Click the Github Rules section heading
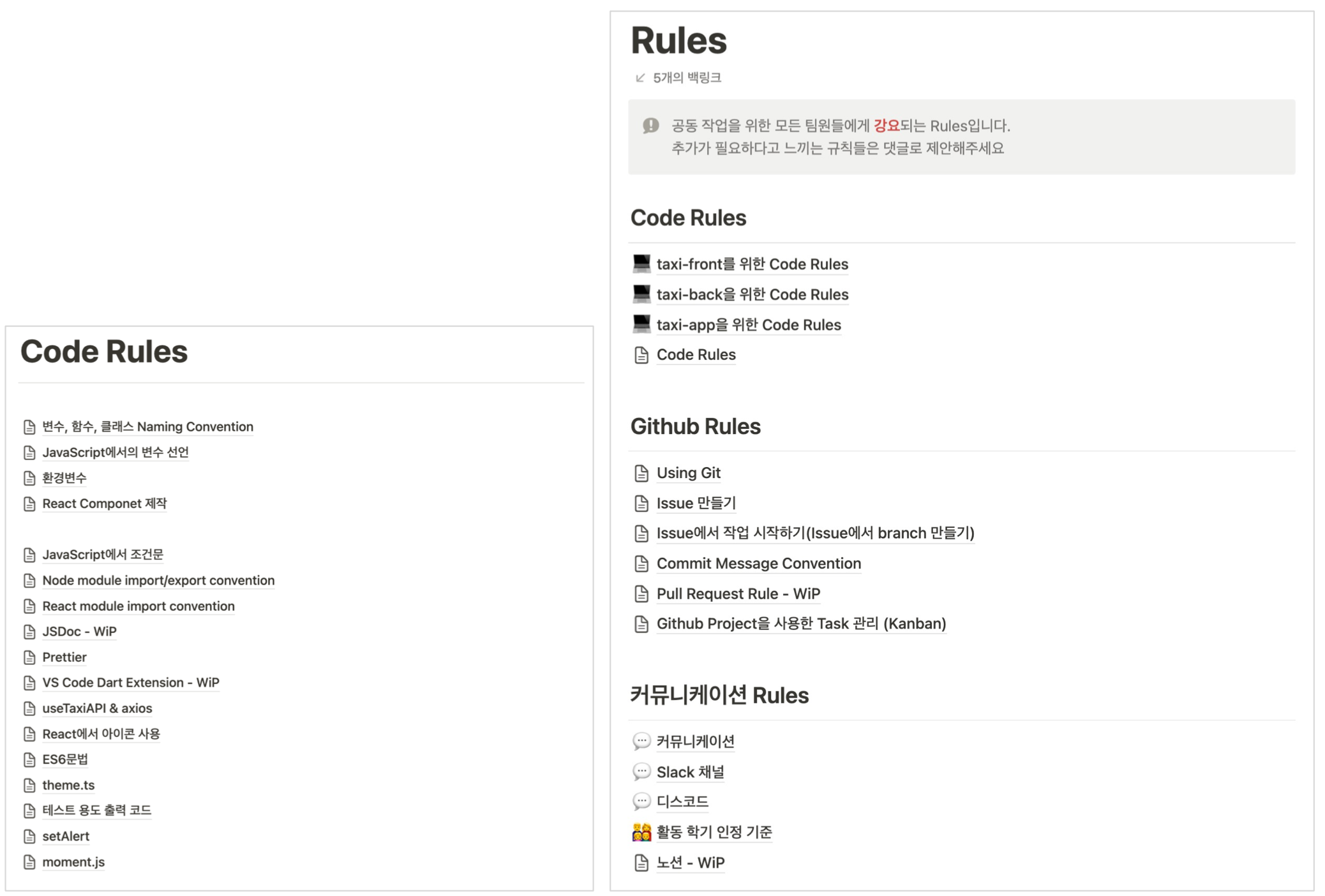The height and width of the screenshot is (896, 1325). 695,426
